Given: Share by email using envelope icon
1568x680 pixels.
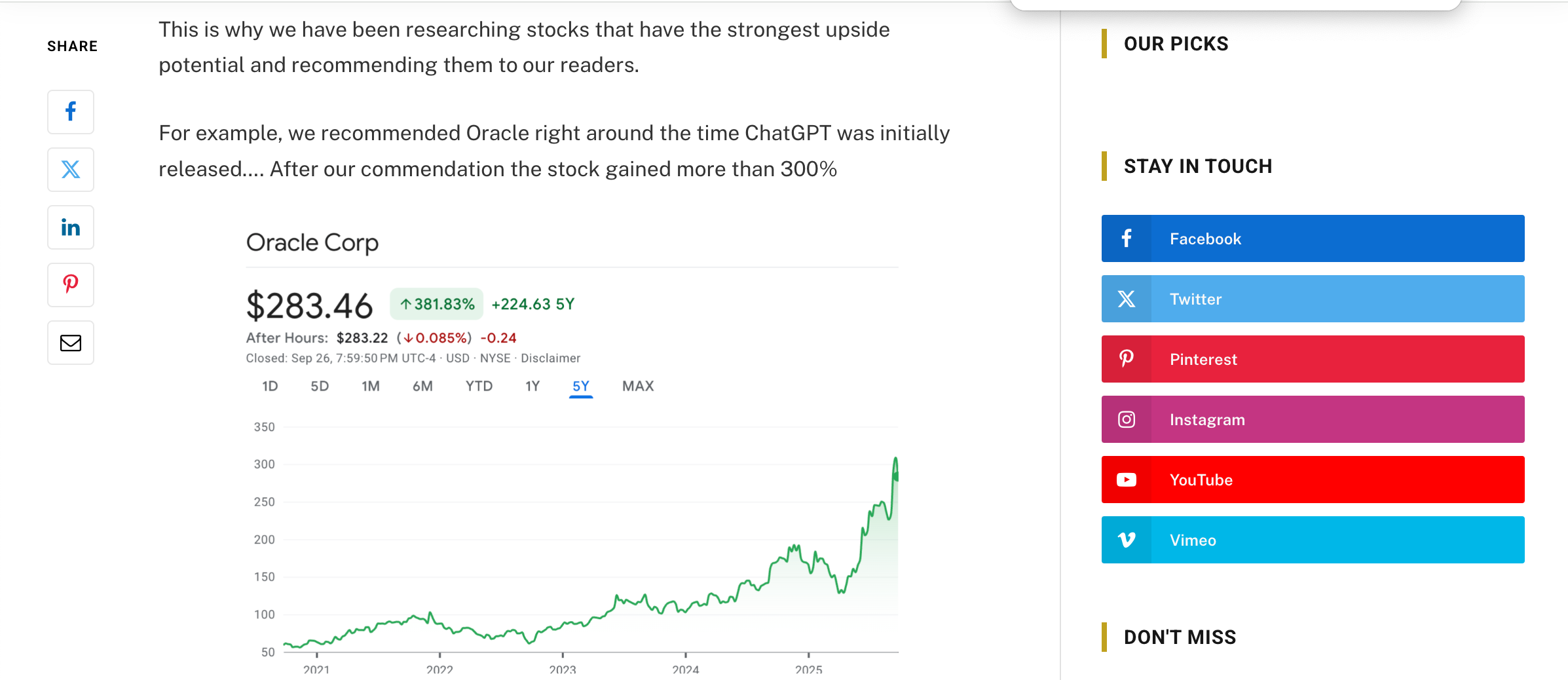Looking at the screenshot, I should click(x=71, y=343).
